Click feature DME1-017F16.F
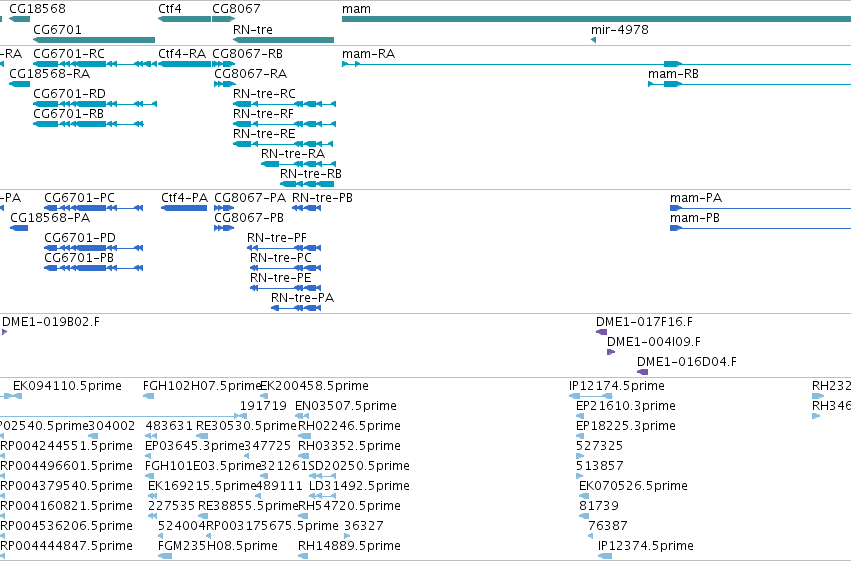 point(601,332)
